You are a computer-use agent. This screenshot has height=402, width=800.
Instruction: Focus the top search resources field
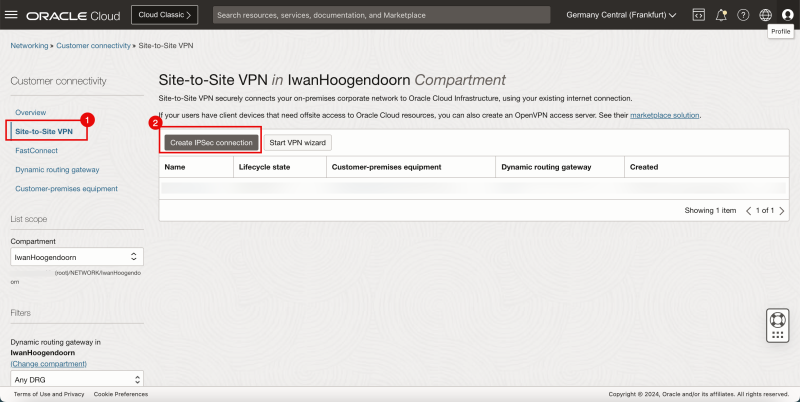381,15
